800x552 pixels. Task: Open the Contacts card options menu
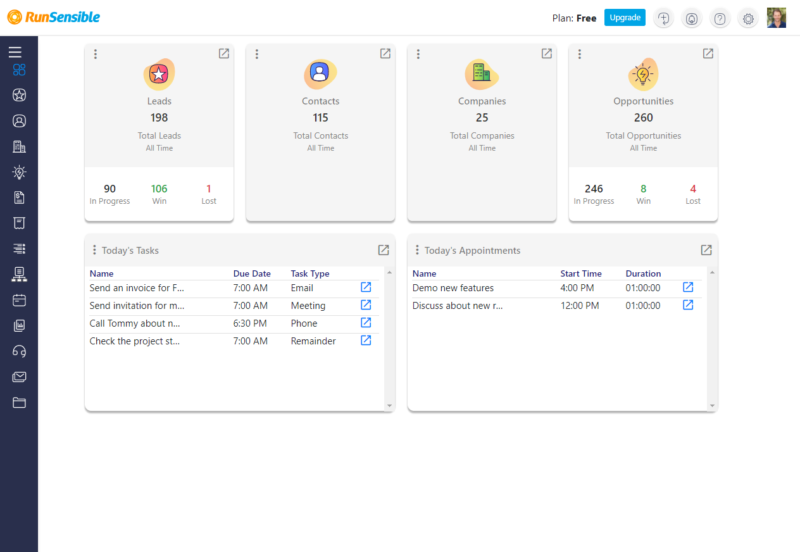click(x=257, y=54)
